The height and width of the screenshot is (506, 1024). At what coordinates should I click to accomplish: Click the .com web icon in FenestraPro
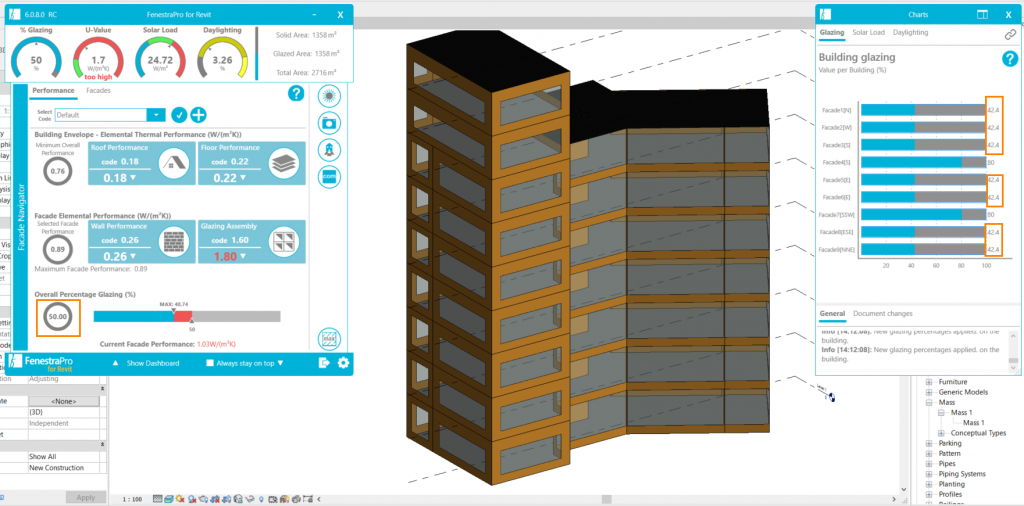tap(329, 176)
